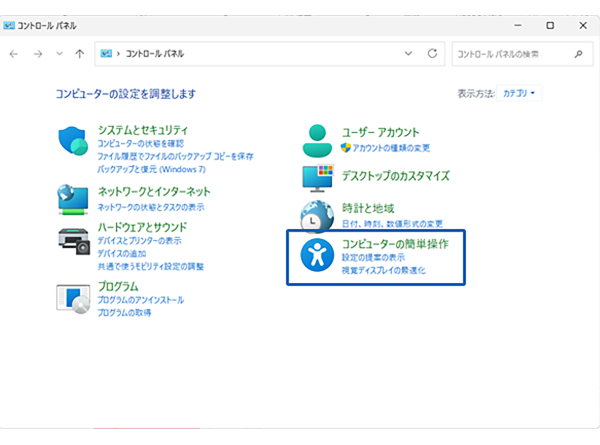This screenshot has width=600, height=445.
Task: Open the カテゴリ view-by dropdown
Action: [x=519, y=93]
